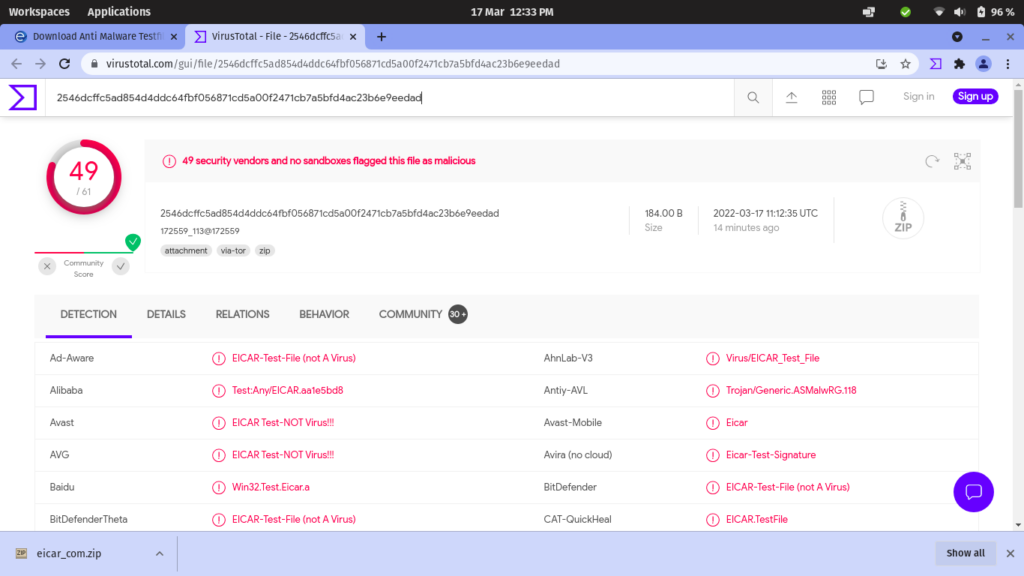Click the Show all downloads button

pos(965,553)
